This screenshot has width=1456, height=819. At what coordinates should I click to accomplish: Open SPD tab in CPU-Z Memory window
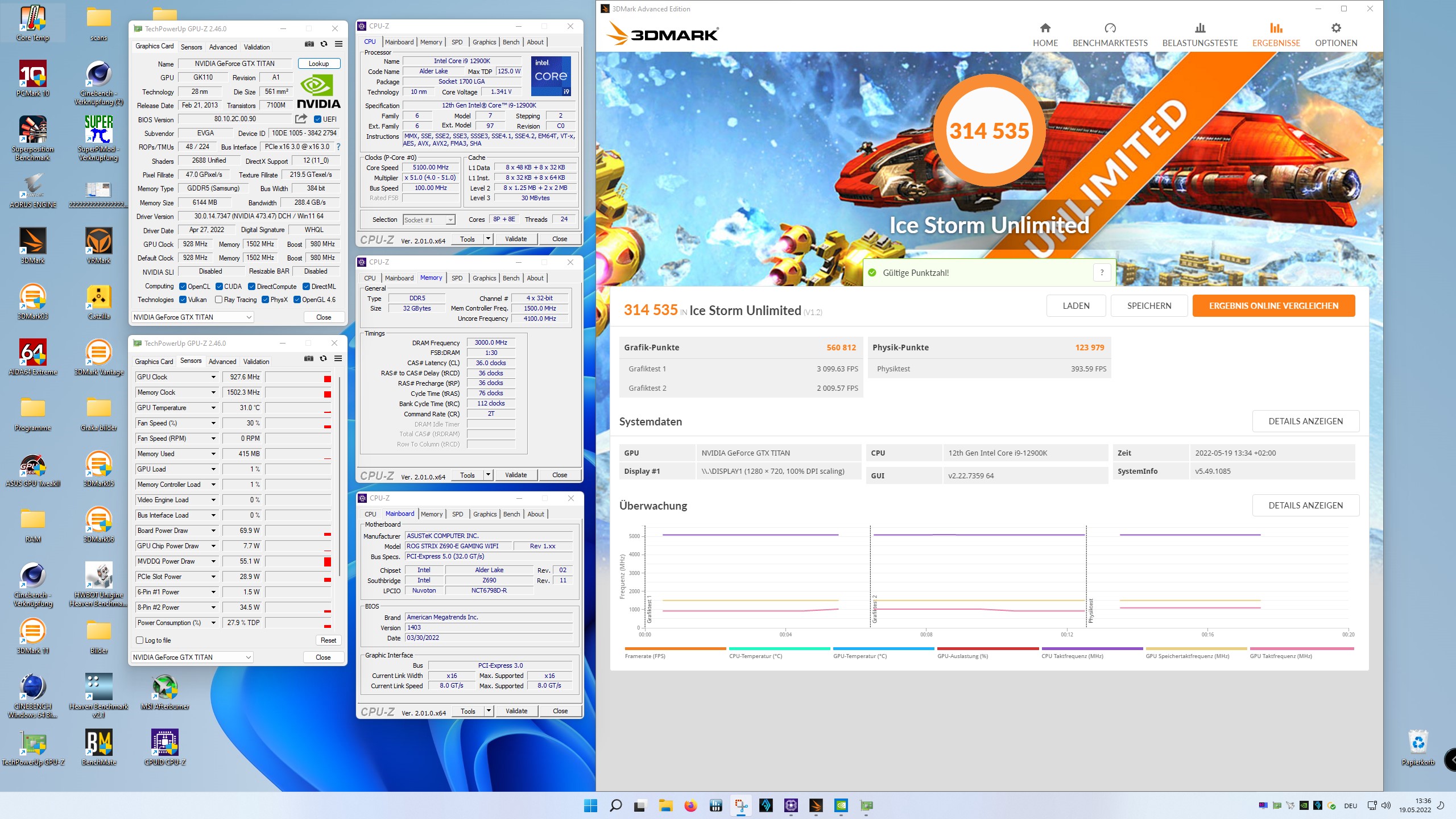457,278
